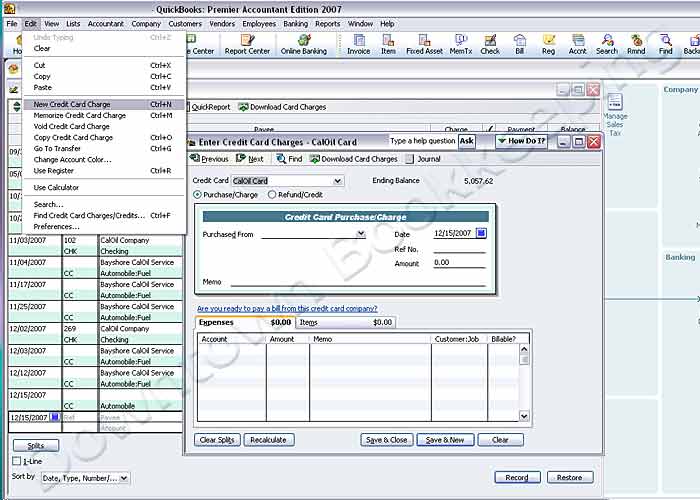The height and width of the screenshot is (500, 700).
Task: Open the Sort by dropdown
Action: tap(124, 478)
